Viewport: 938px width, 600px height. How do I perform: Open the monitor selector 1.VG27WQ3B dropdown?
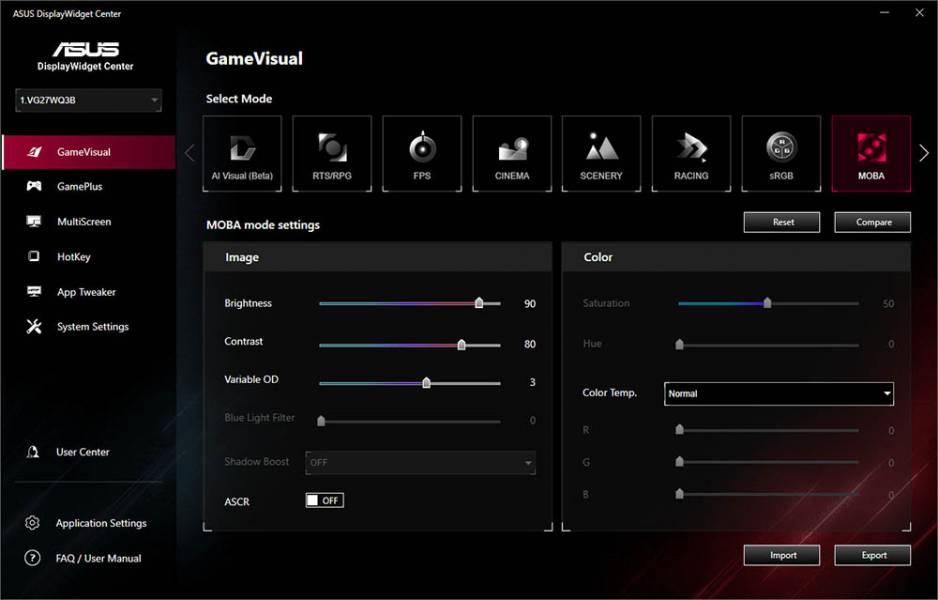point(89,100)
